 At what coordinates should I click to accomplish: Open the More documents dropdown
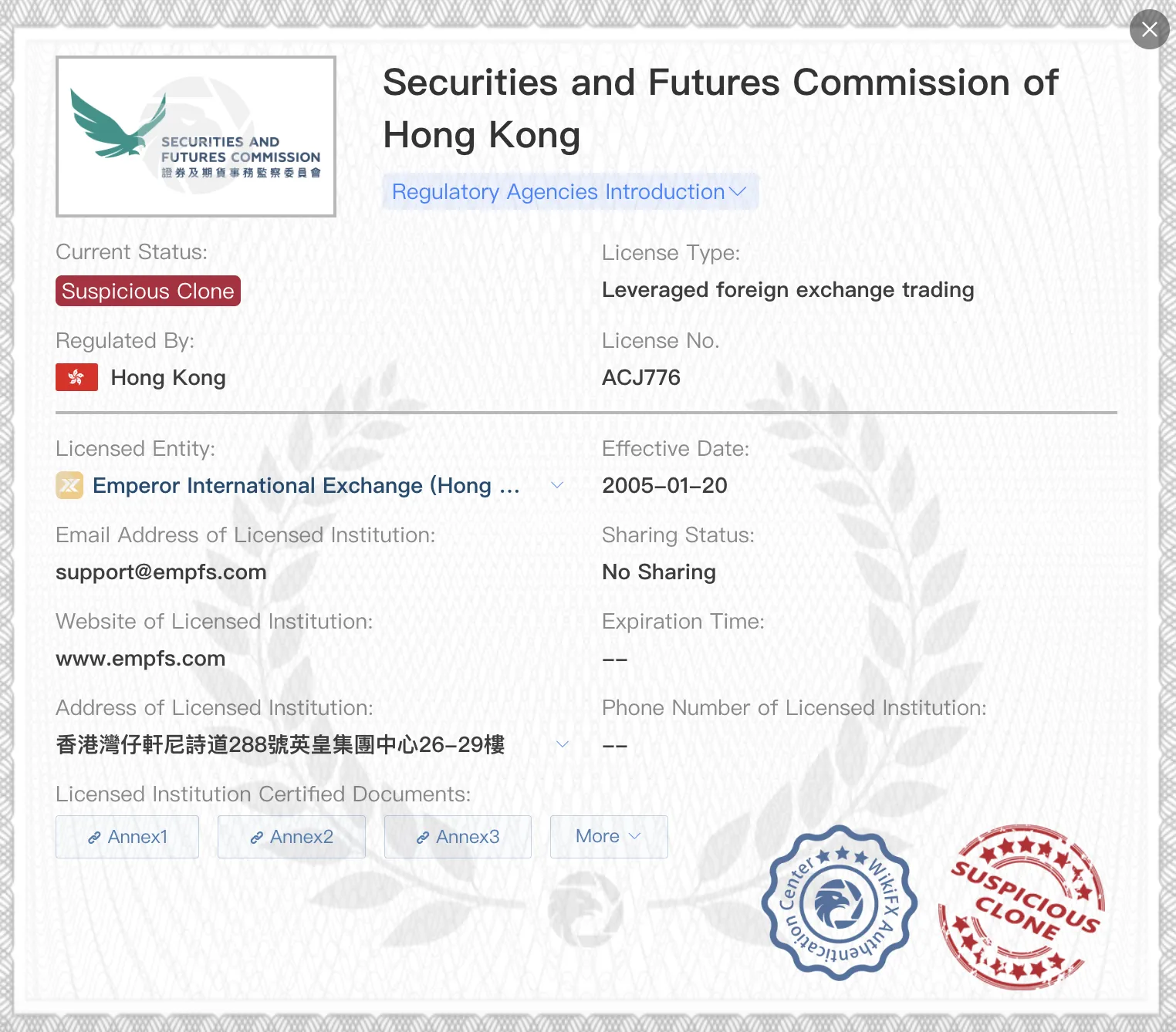tap(609, 837)
